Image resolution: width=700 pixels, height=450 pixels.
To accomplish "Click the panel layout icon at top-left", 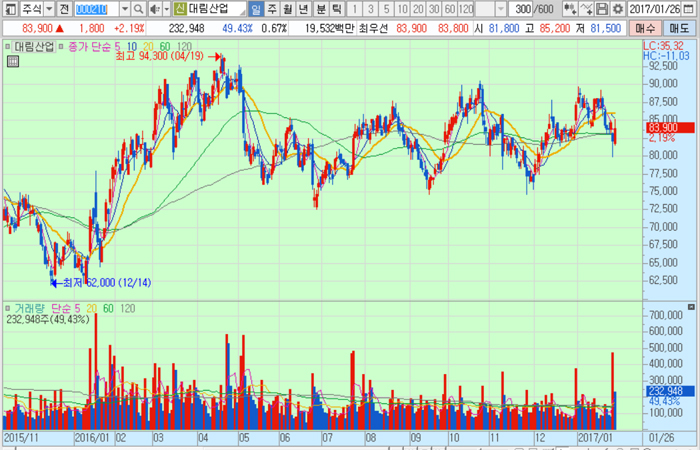I will 9,9.
